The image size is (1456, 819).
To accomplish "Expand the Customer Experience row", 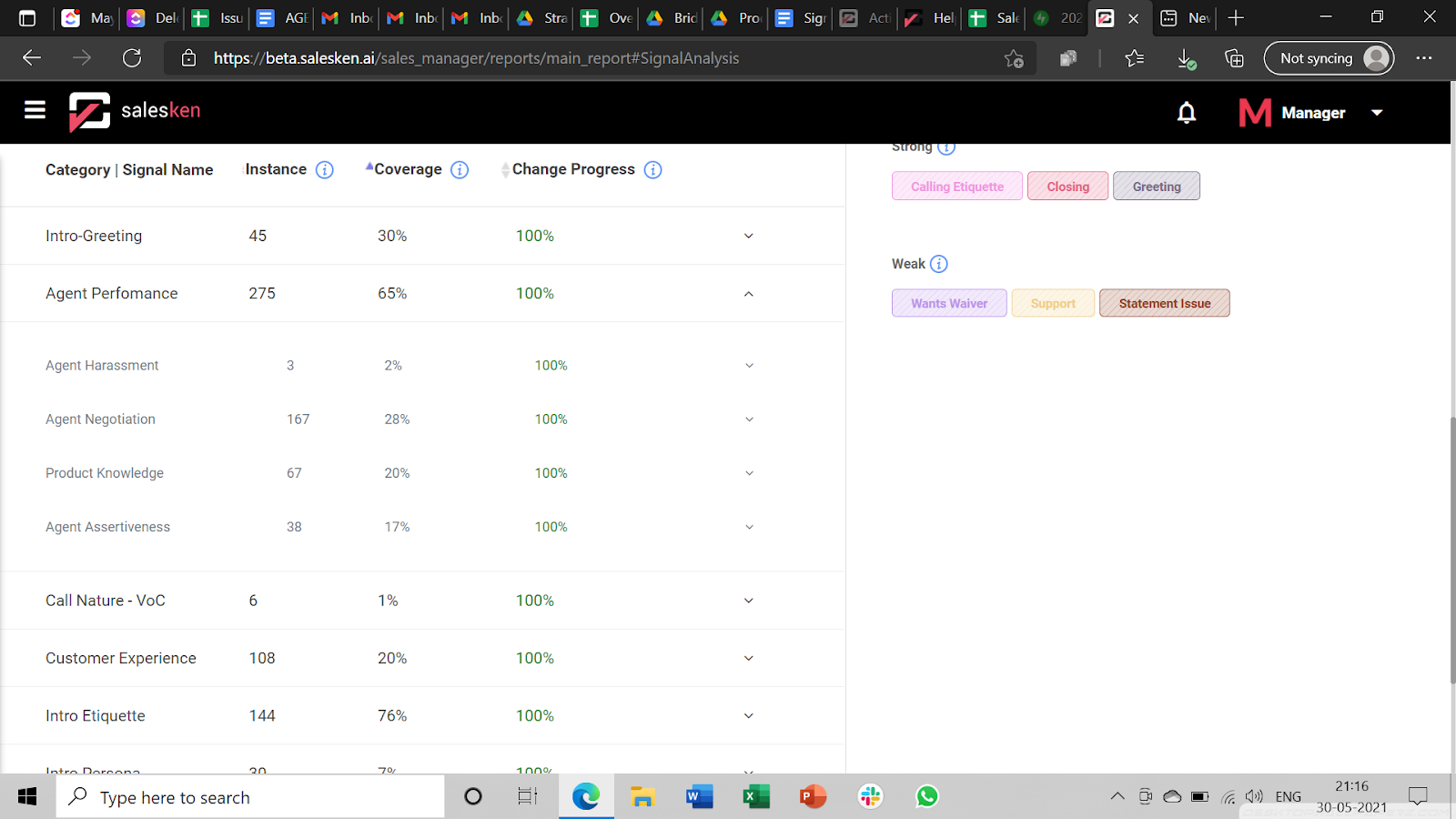I will click(749, 658).
